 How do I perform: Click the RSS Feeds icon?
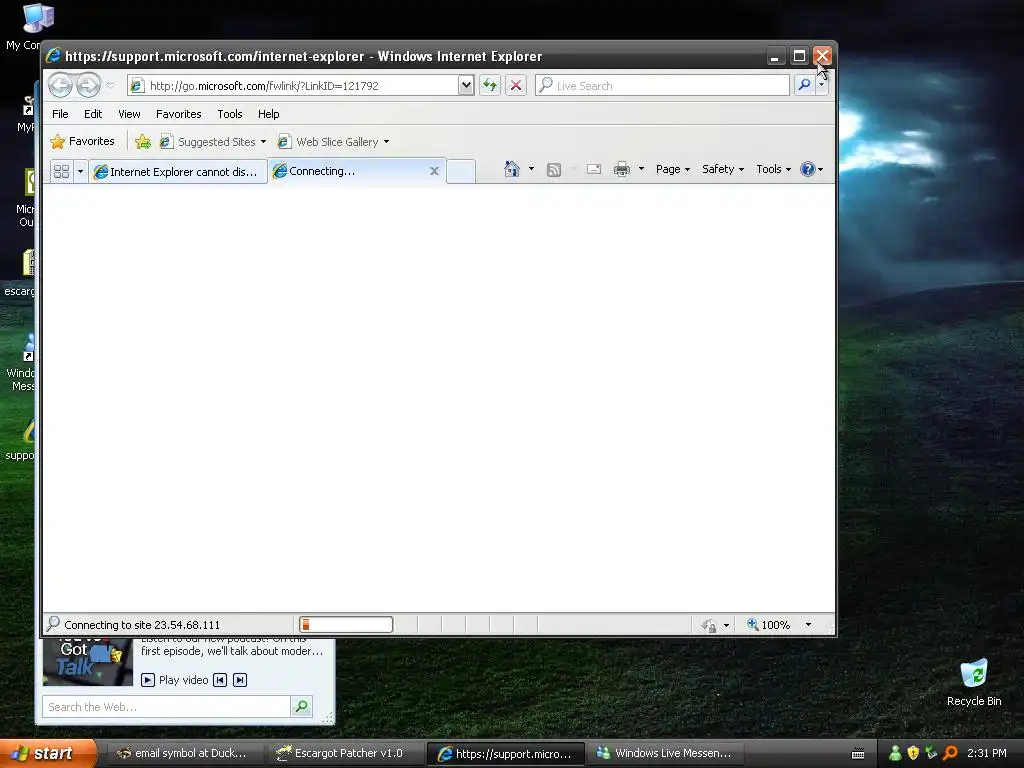(x=554, y=170)
